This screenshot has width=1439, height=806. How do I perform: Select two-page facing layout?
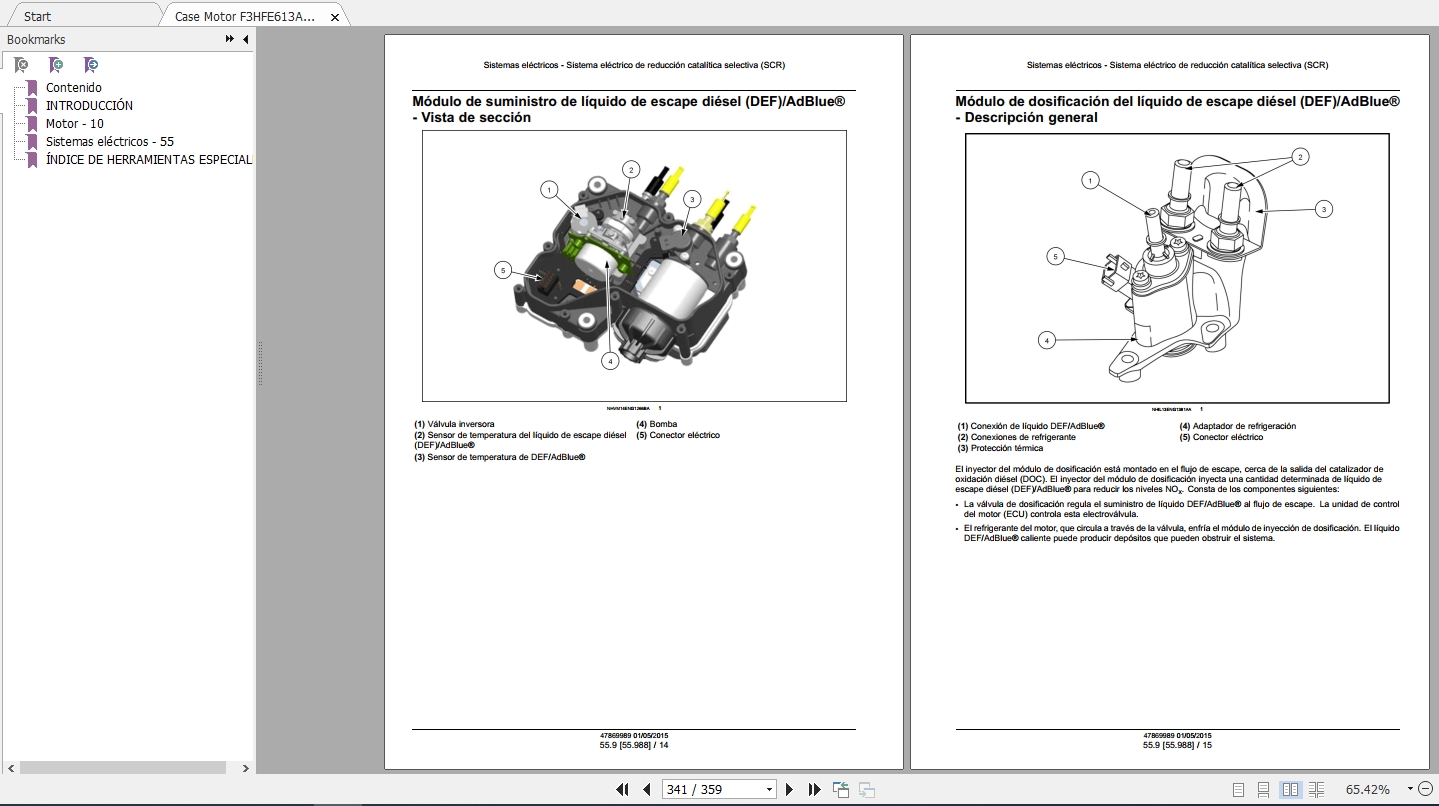[x=1290, y=790]
